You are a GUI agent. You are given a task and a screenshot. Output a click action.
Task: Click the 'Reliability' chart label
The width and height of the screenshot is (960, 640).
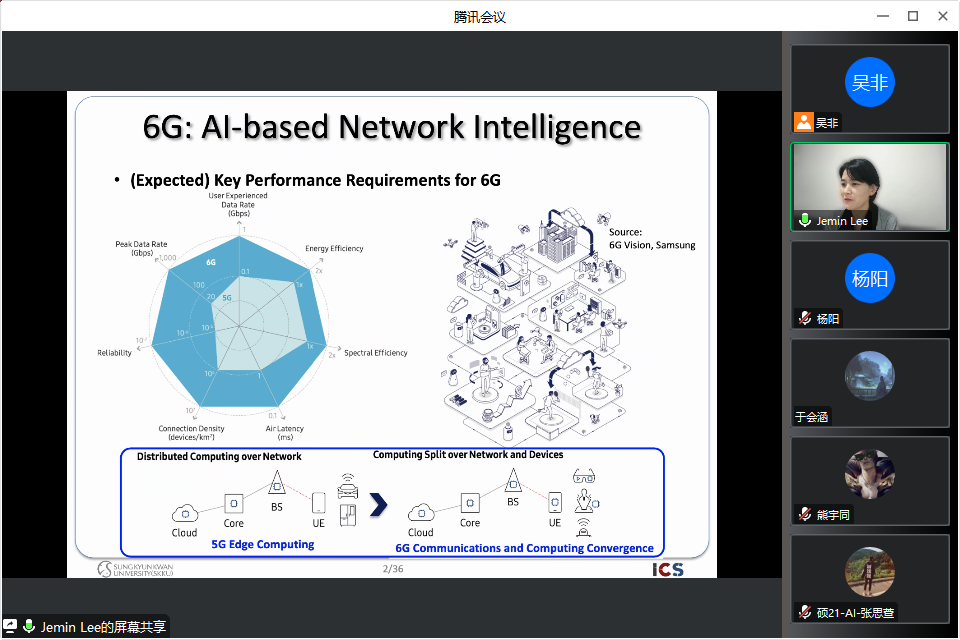tap(114, 353)
